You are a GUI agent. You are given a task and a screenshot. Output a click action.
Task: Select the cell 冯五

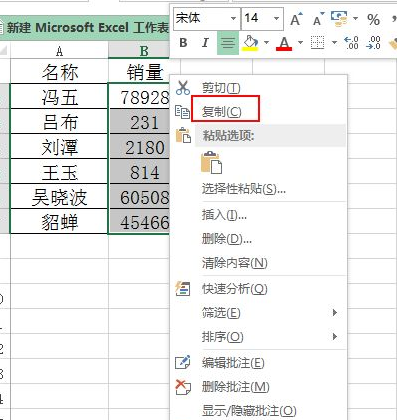click(59, 96)
